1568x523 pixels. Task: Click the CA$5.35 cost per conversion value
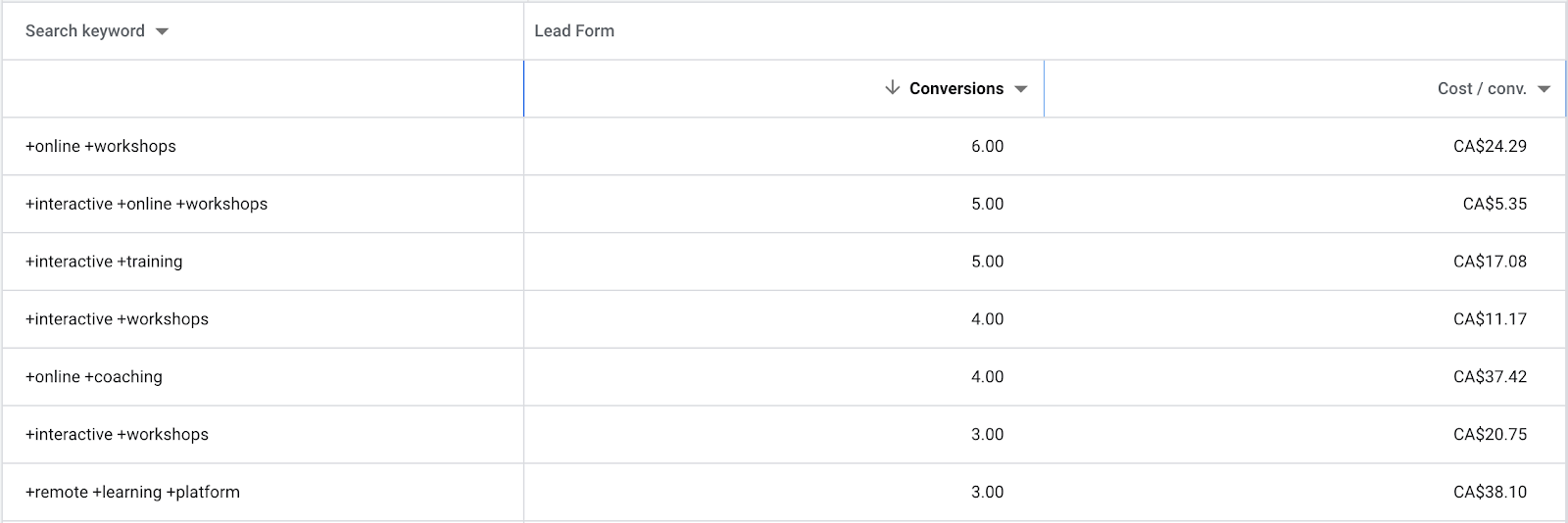tap(1494, 204)
